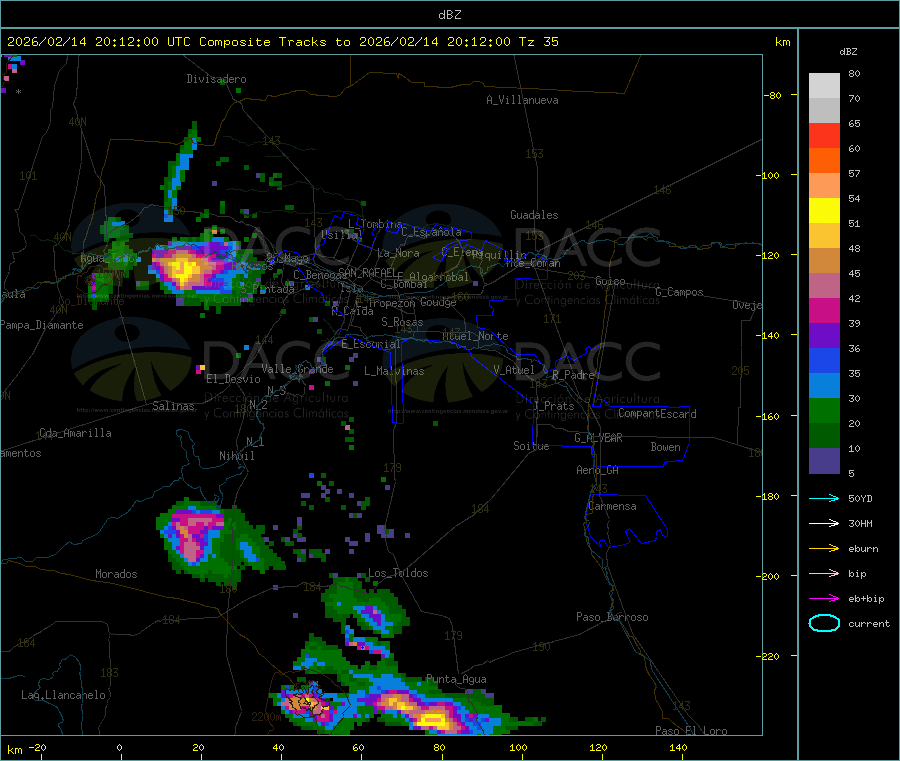Screen dimensions: 900x761
Task: Click the 'Morados' map label
Action: (116, 574)
